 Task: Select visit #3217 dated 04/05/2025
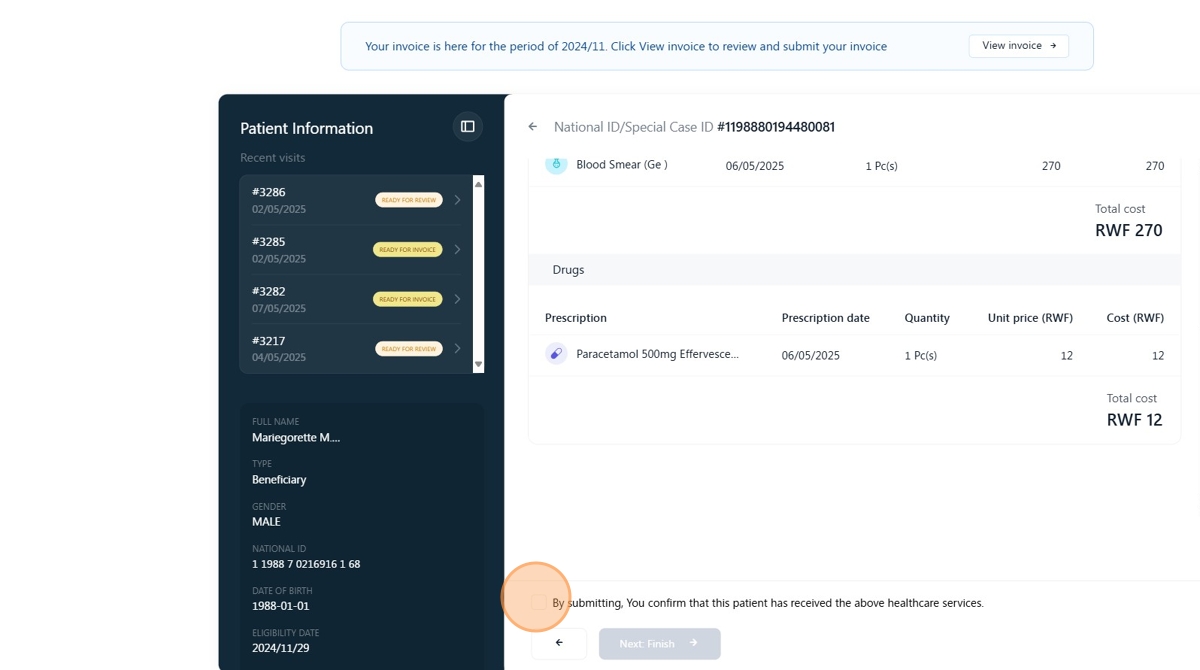pyautogui.click(x=356, y=348)
